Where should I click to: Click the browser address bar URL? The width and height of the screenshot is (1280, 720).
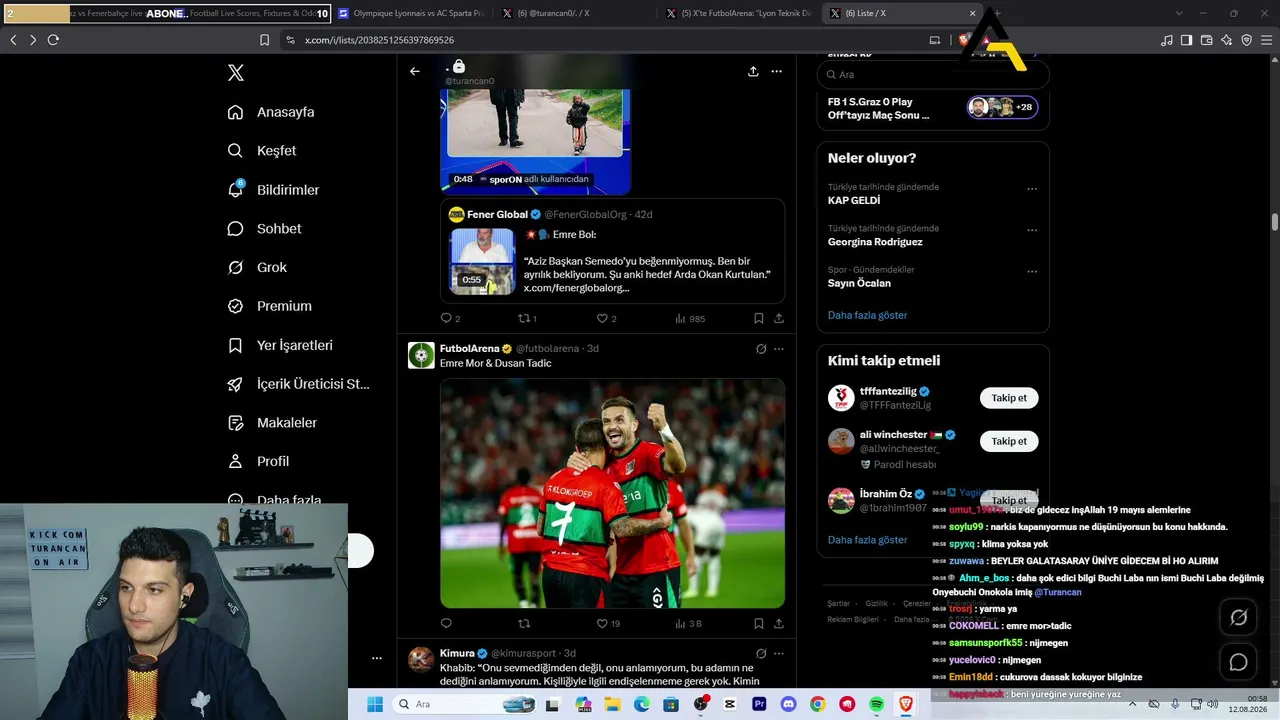[379, 40]
